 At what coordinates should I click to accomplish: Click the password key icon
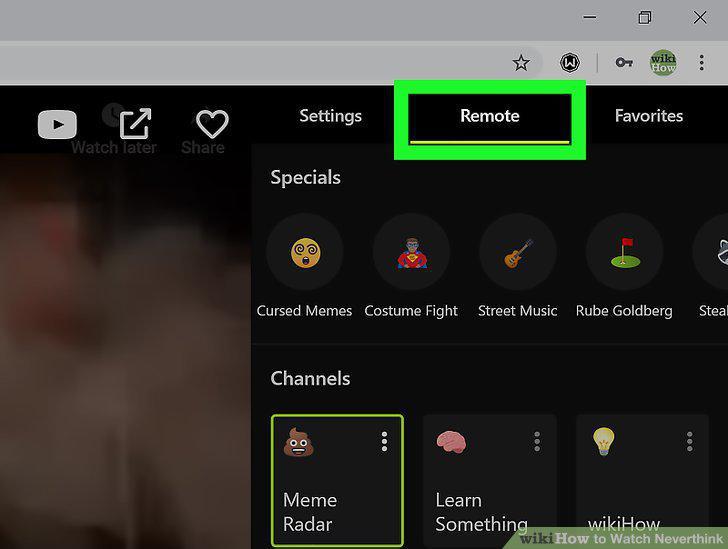pyautogui.click(x=624, y=62)
